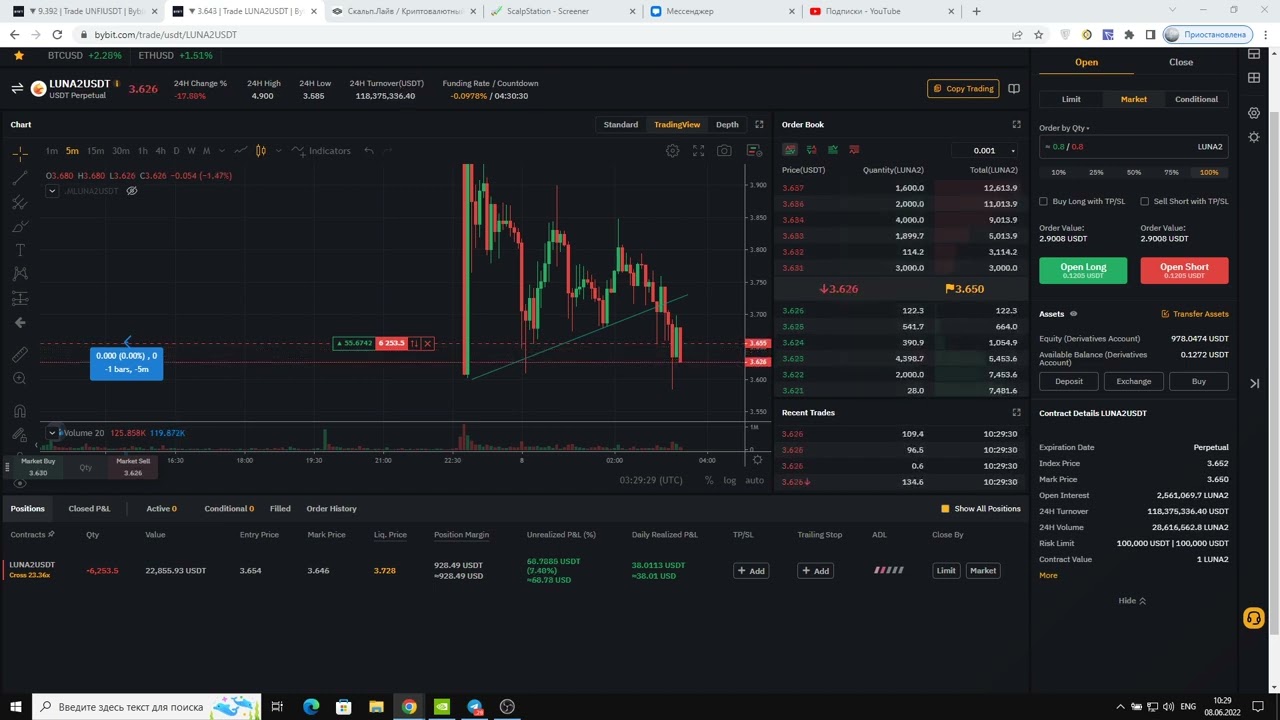Toggle Show All Positions checkbox
Screen dimensions: 1280x720
(945, 509)
